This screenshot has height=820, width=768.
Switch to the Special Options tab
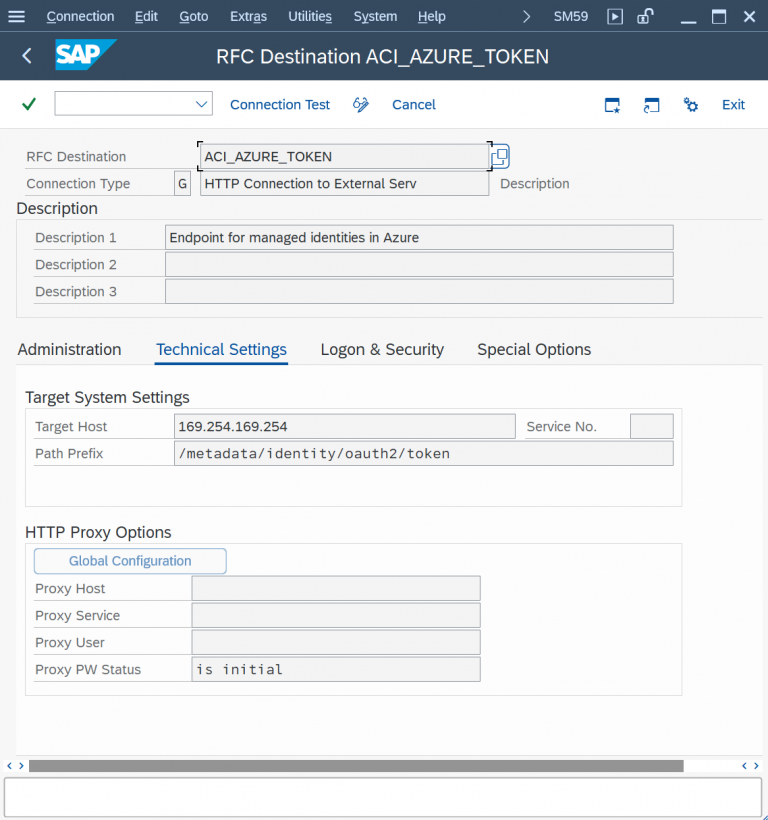(534, 349)
